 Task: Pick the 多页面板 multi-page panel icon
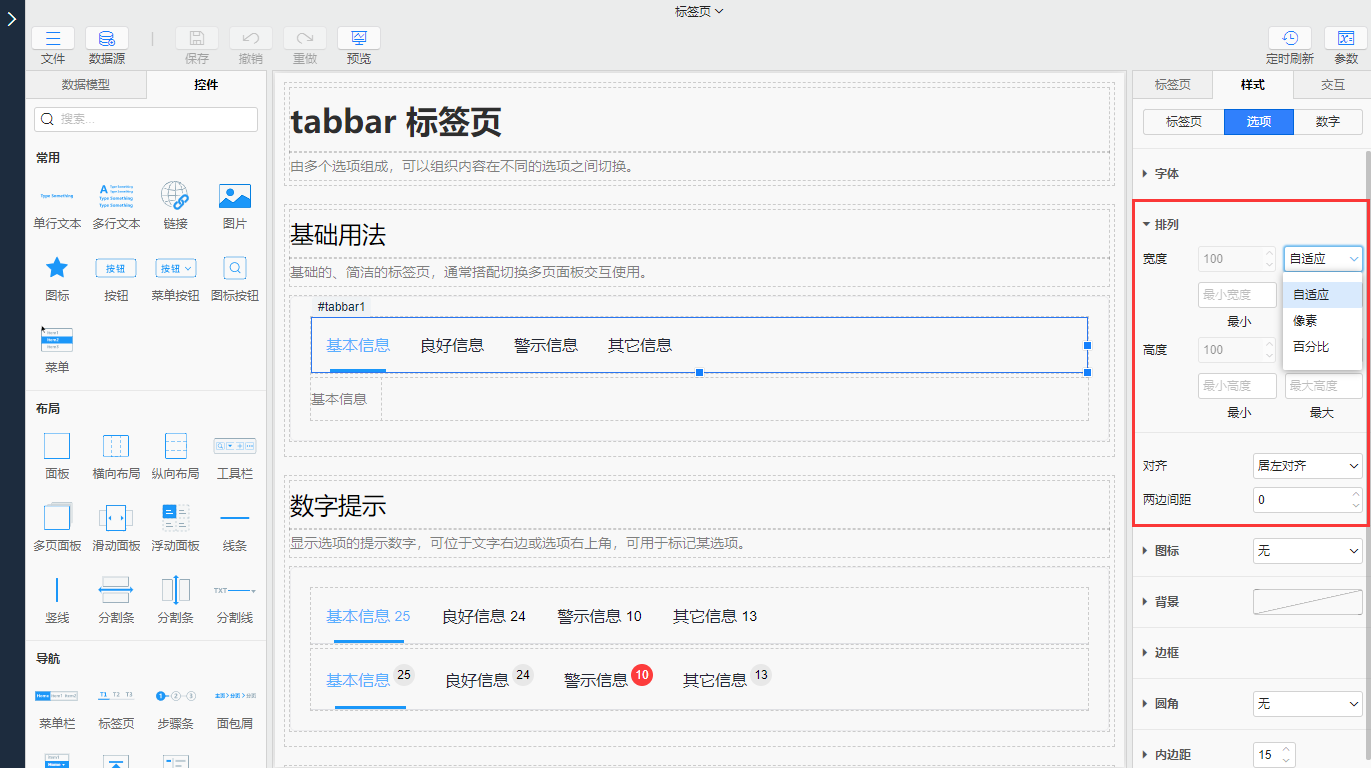(57, 517)
